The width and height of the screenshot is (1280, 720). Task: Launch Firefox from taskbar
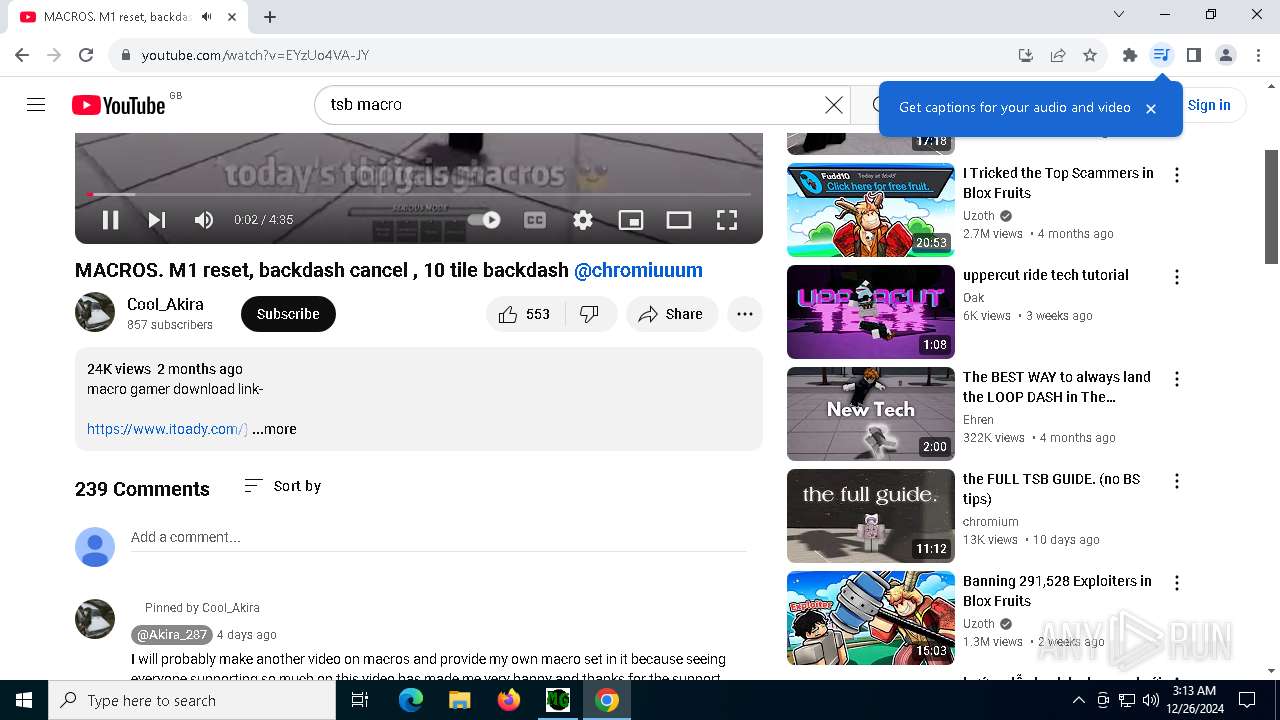[509, 700]
